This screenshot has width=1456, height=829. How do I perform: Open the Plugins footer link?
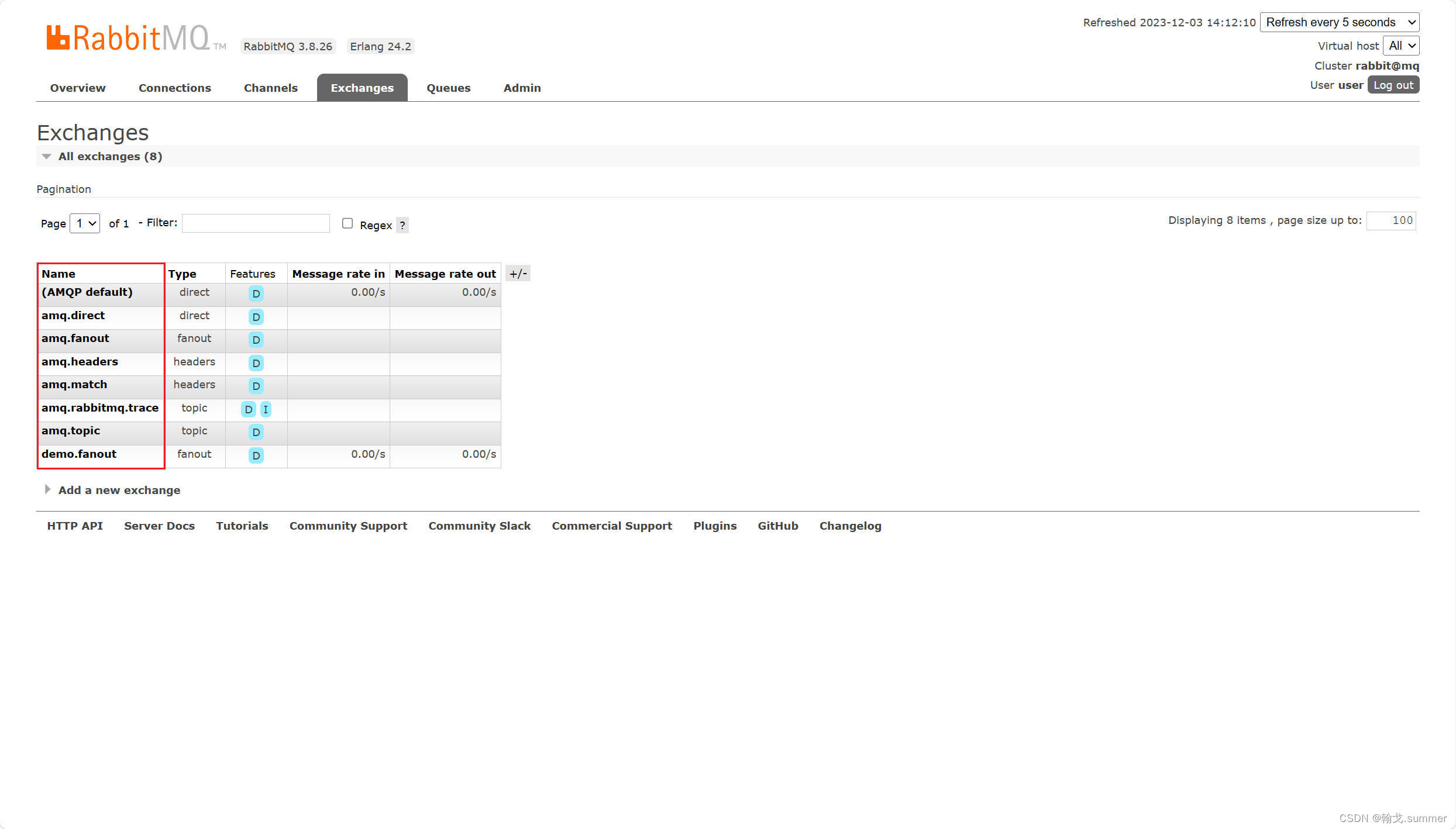[715, 526]
